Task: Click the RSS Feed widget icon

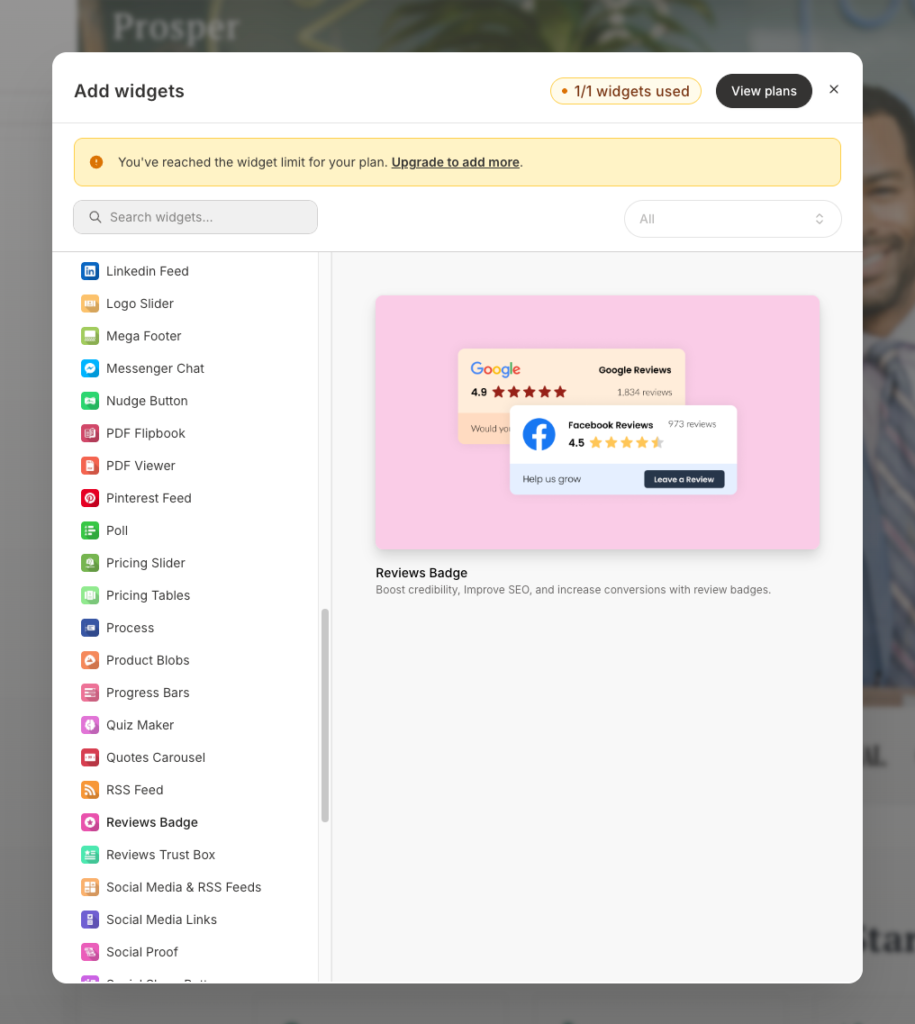Action: coord(89,789)
